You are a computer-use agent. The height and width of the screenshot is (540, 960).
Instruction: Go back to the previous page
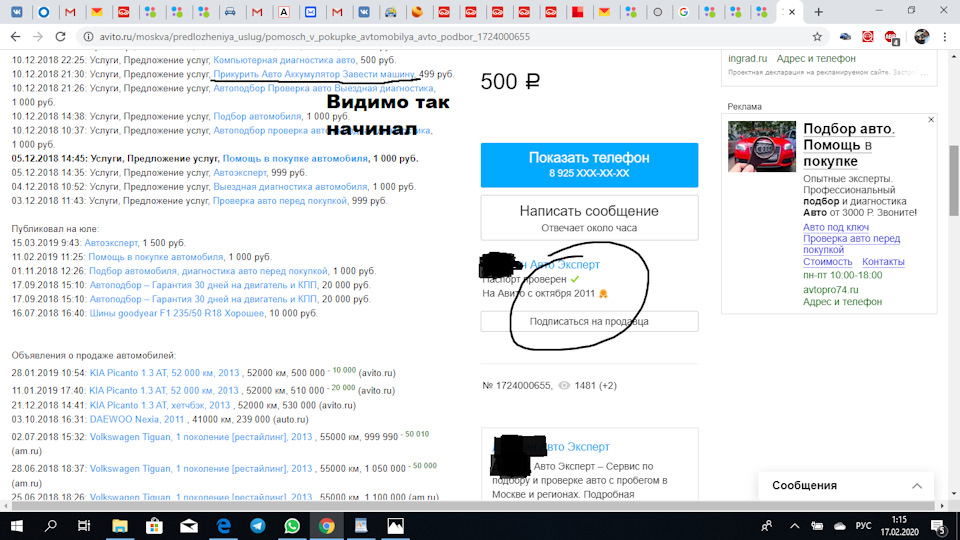click(x=15, y=37)
